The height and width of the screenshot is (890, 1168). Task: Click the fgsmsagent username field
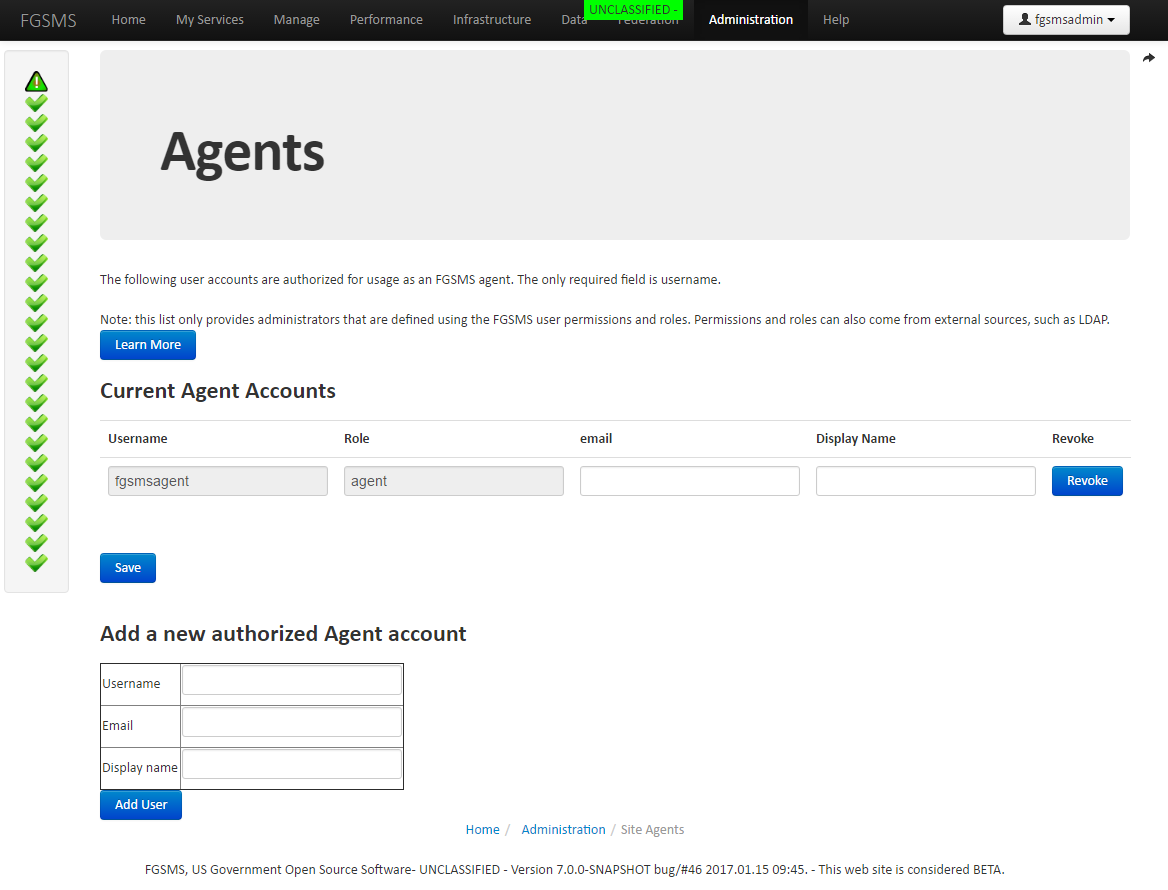218,481
